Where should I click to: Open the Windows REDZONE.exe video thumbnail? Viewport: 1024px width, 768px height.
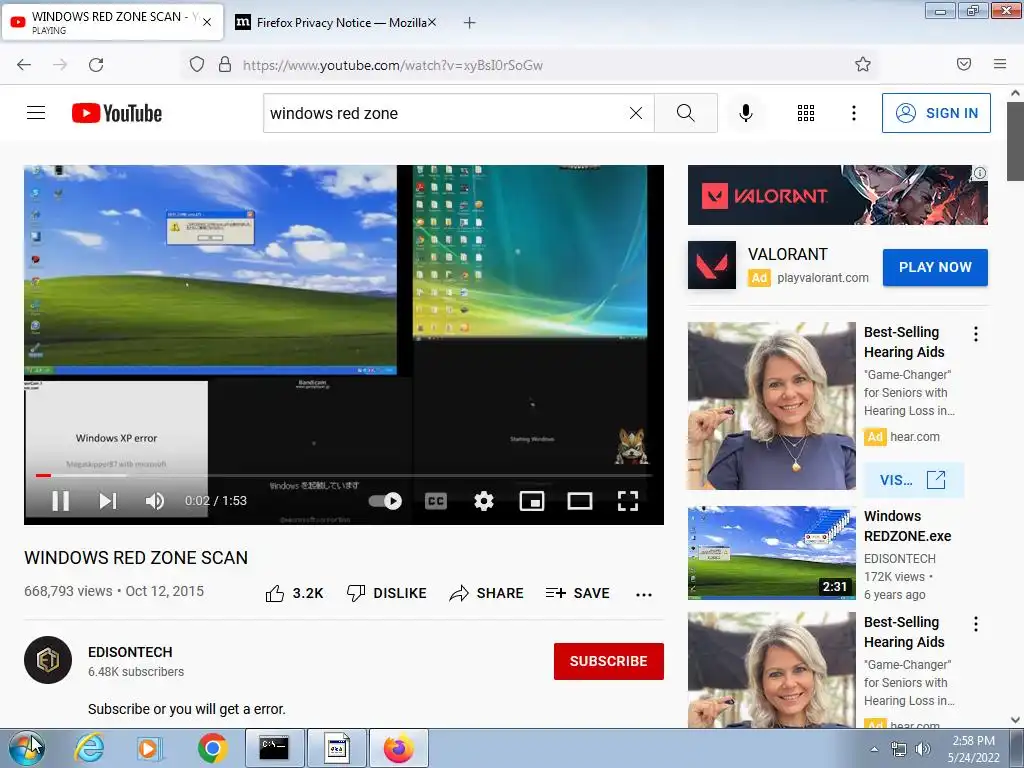[772, 552]
